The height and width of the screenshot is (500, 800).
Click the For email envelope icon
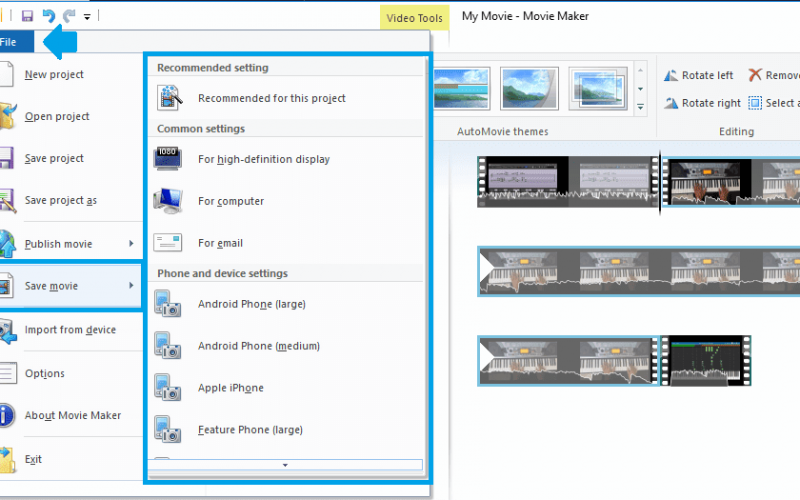coord(168,243)
